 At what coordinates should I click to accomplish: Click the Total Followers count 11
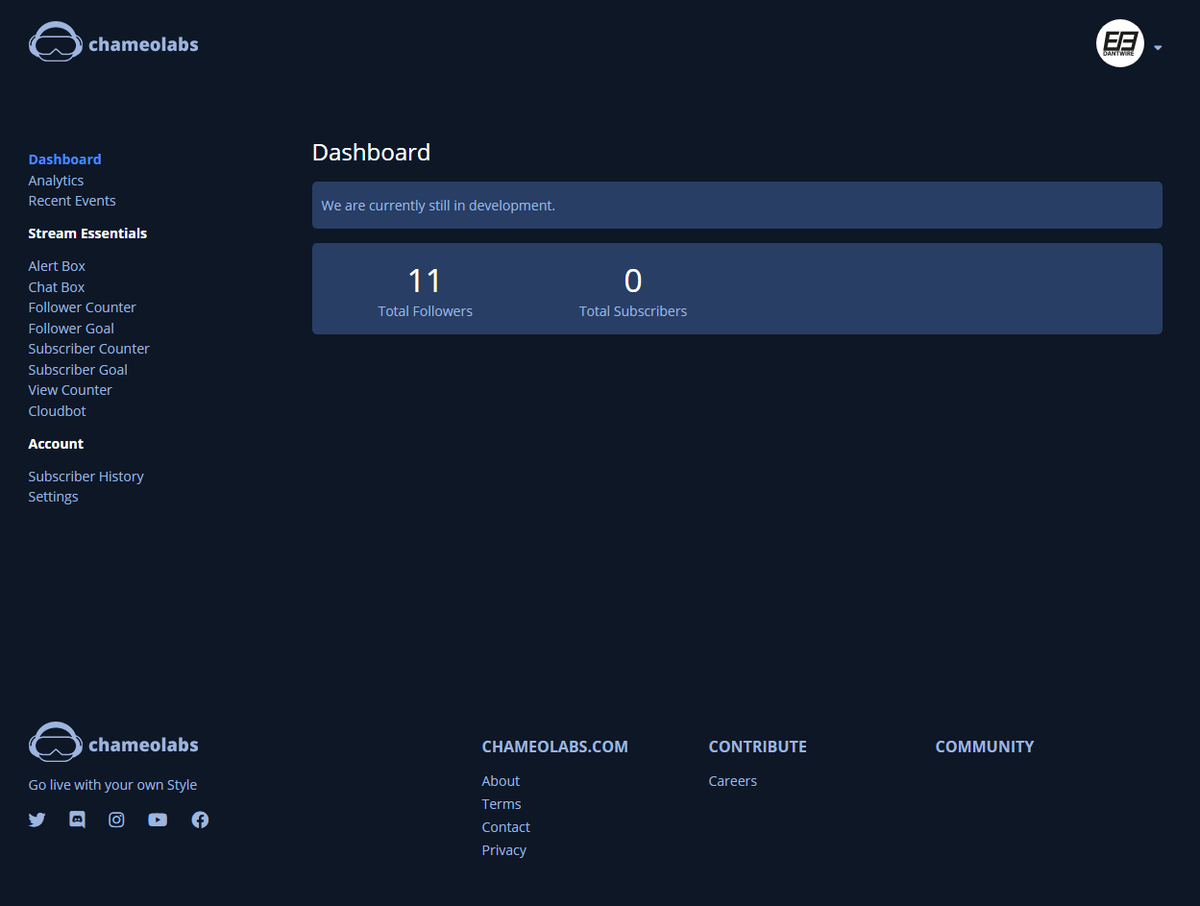point(425,280)
